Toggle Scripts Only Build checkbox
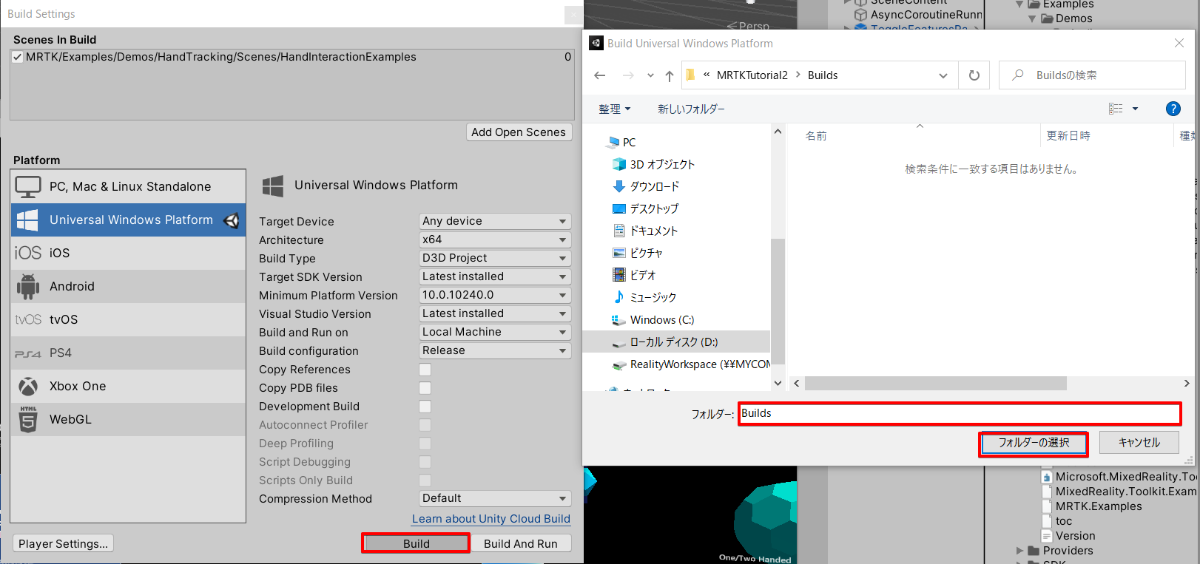This screenshot has height=564, width=1200. [x=425, y=480]
